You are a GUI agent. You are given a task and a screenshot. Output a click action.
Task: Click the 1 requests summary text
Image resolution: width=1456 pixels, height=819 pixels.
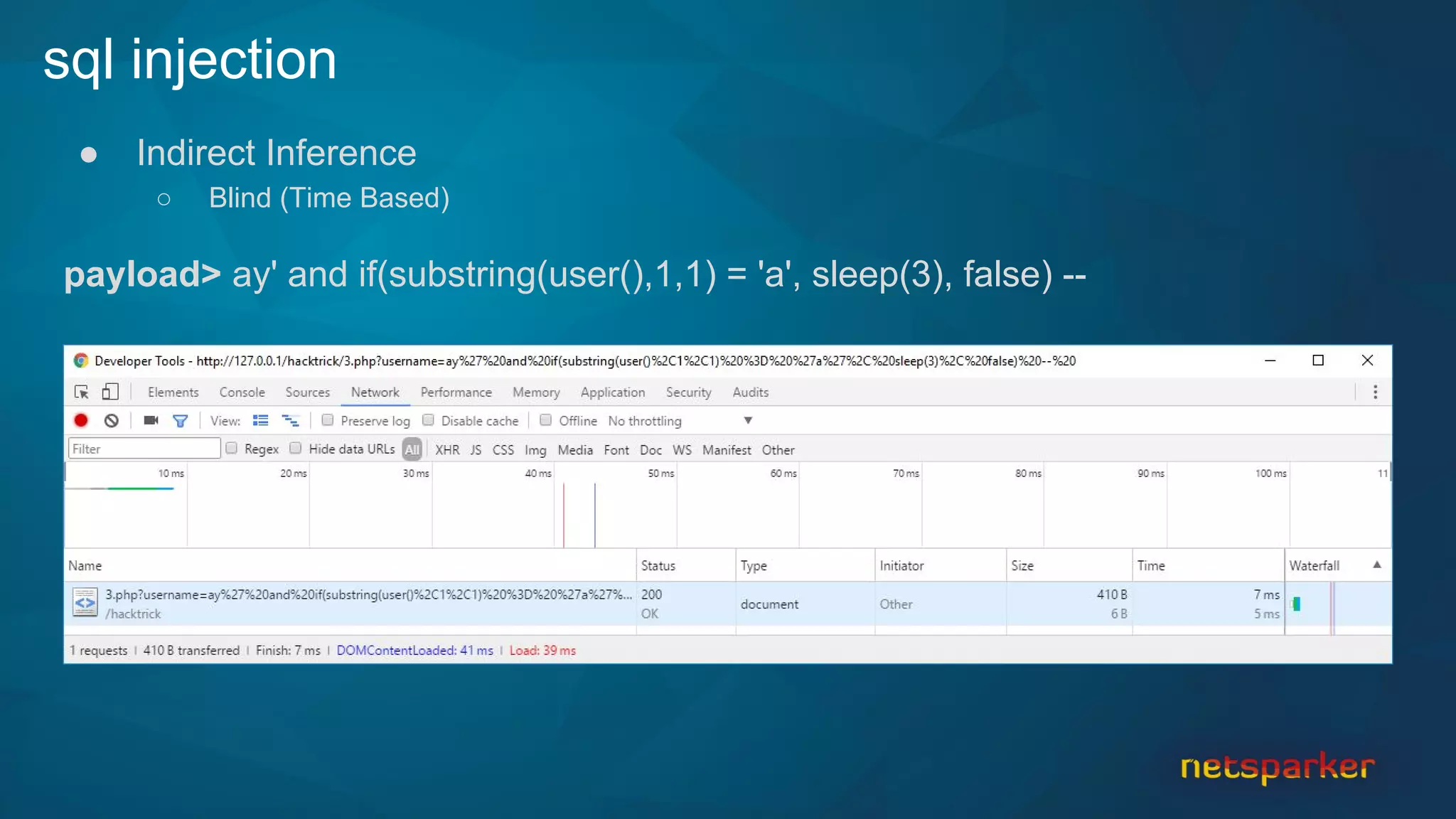click(x=98, y=651)
